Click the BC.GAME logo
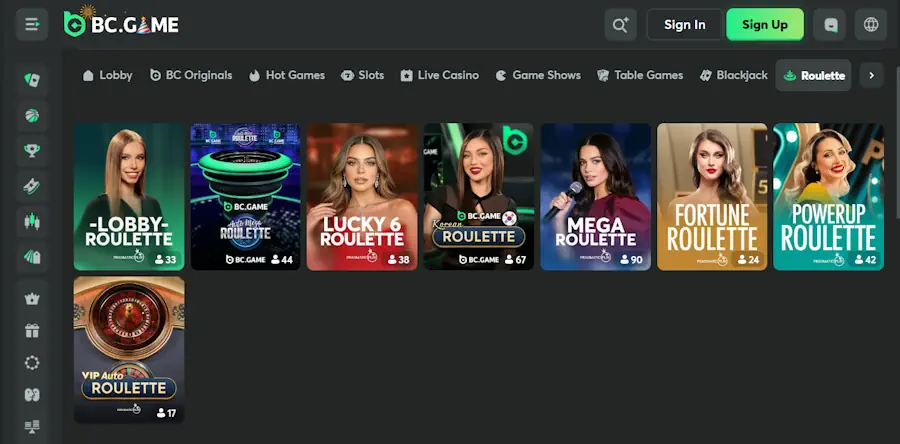This screenshot has width=900, height=444. tap(121, 22)
